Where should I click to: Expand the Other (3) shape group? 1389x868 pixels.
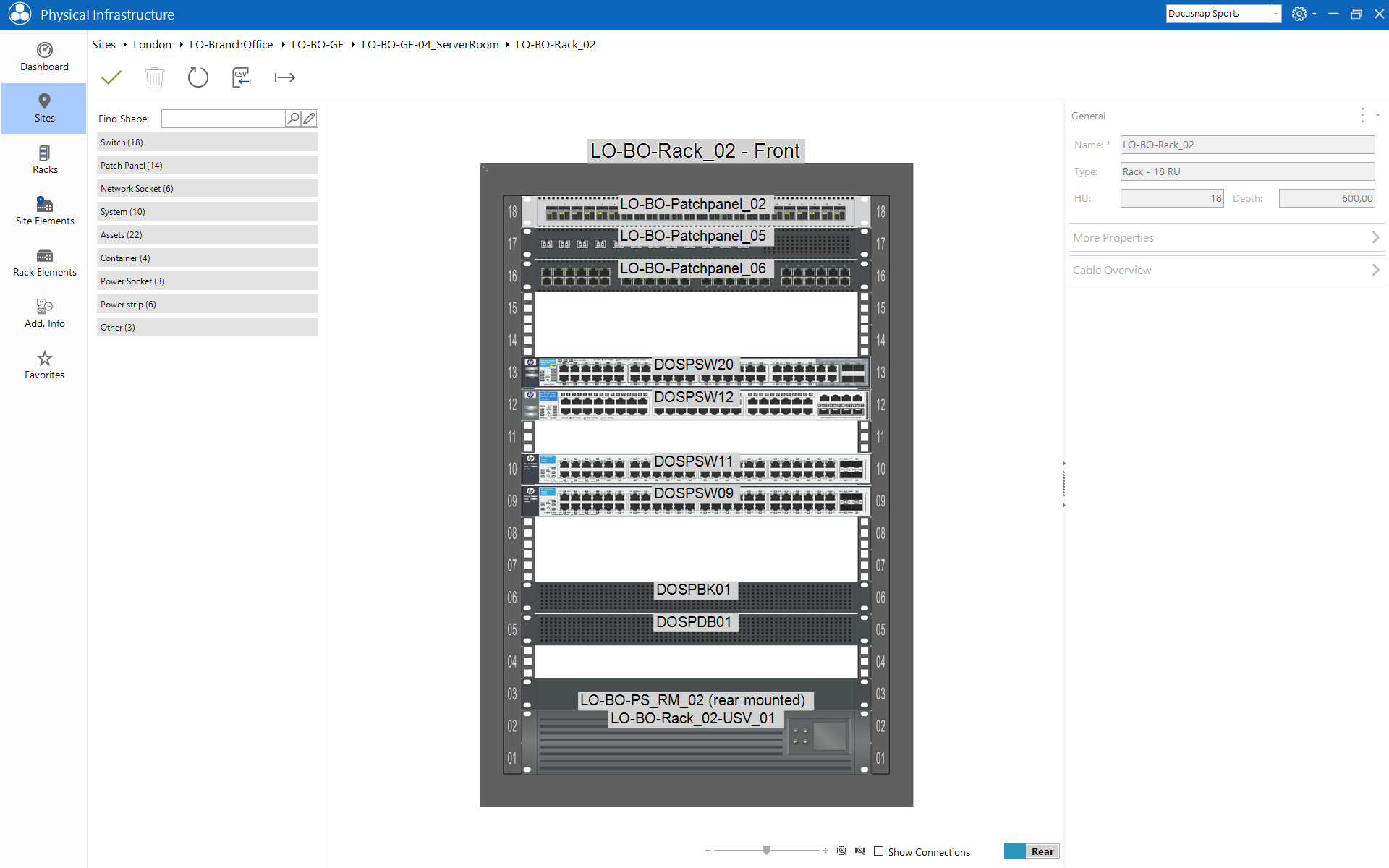(208, 328)
